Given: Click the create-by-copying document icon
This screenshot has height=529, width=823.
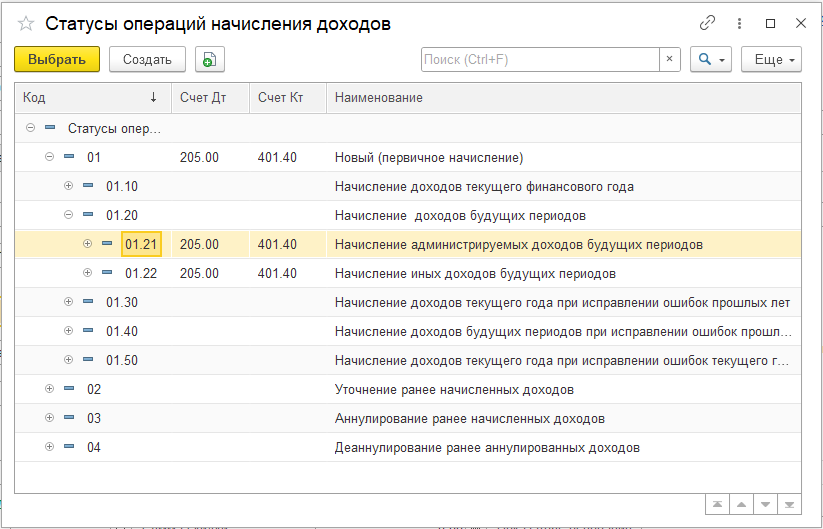Looking at the screenshot, I should (x=209, y=59).
